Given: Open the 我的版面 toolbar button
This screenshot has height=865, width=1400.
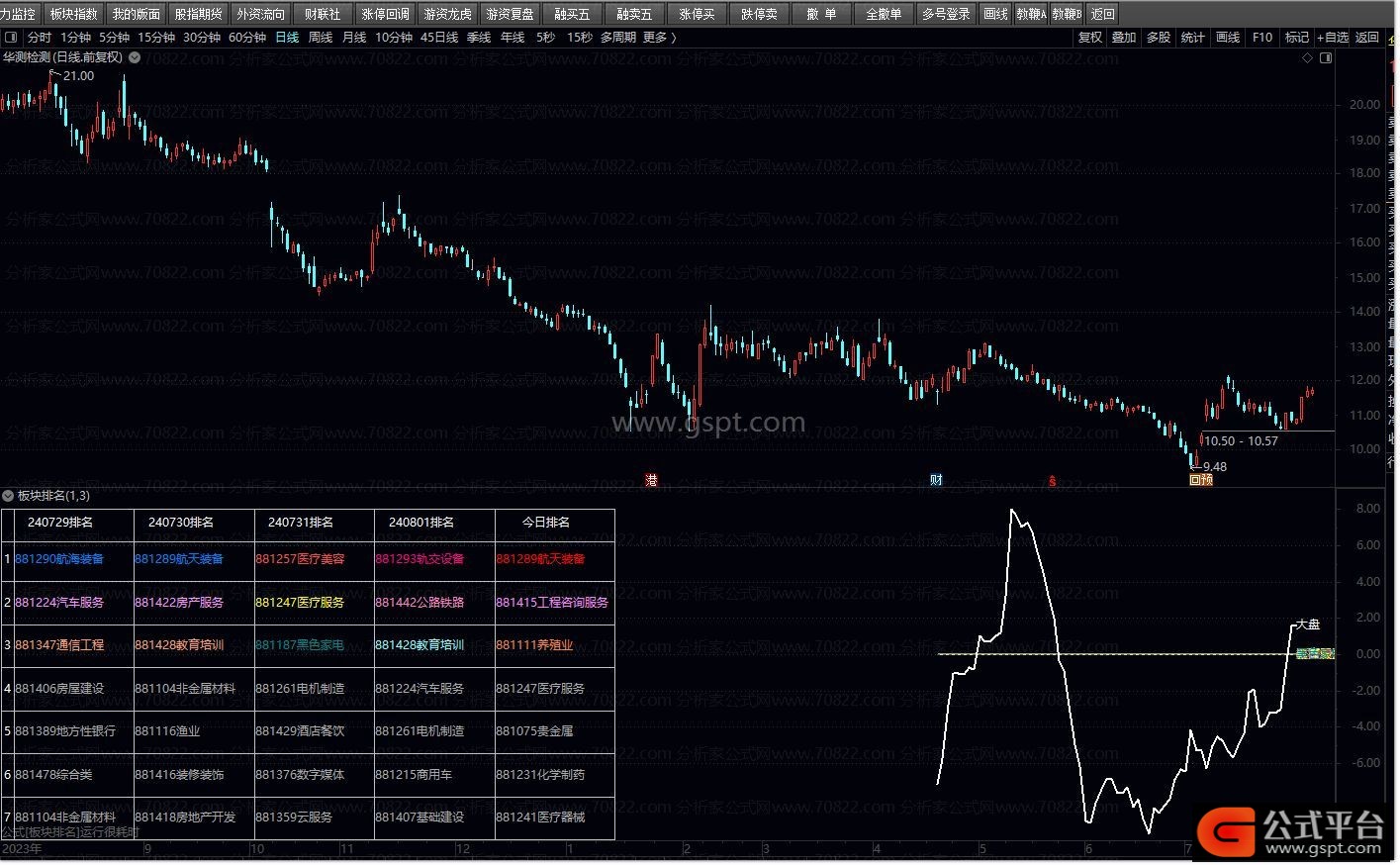Looking at the screenshot, I should (x=137, y=14).
